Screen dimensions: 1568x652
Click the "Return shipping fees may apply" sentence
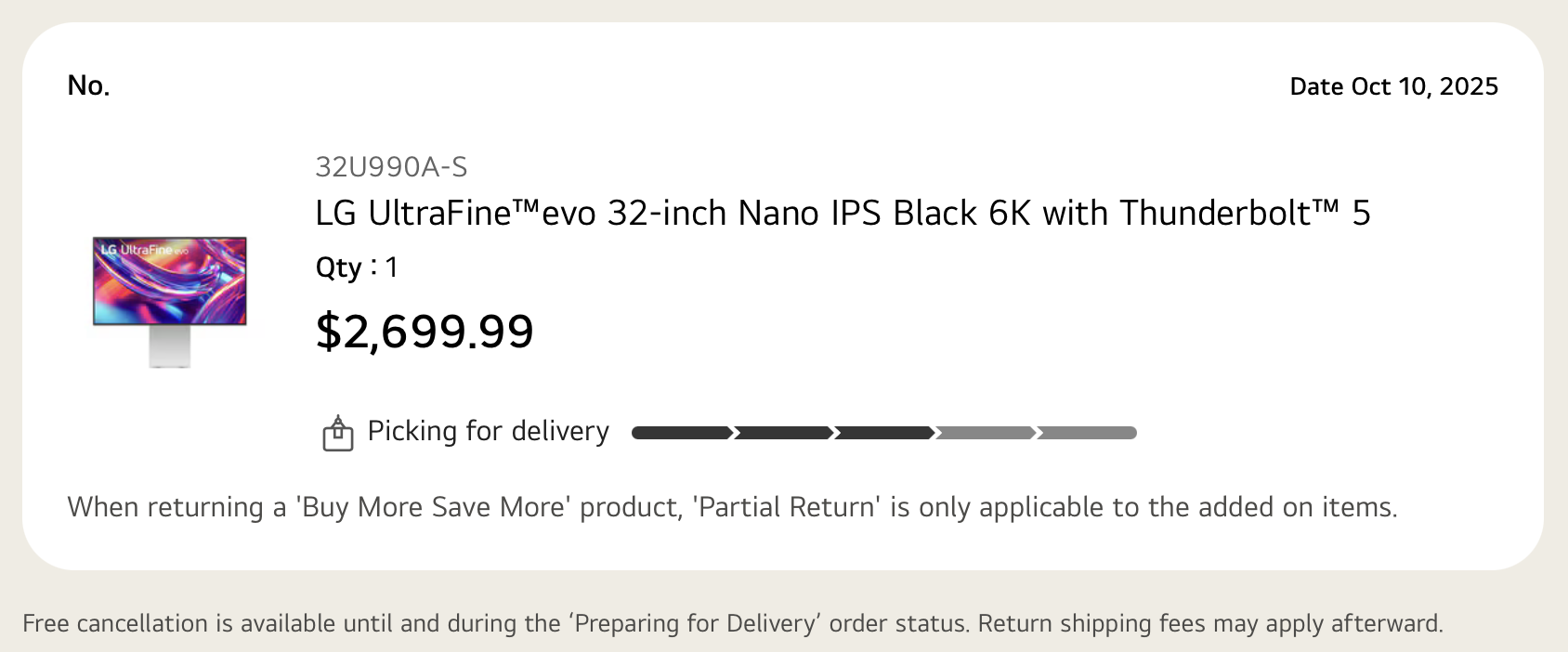coord(1209,623)
